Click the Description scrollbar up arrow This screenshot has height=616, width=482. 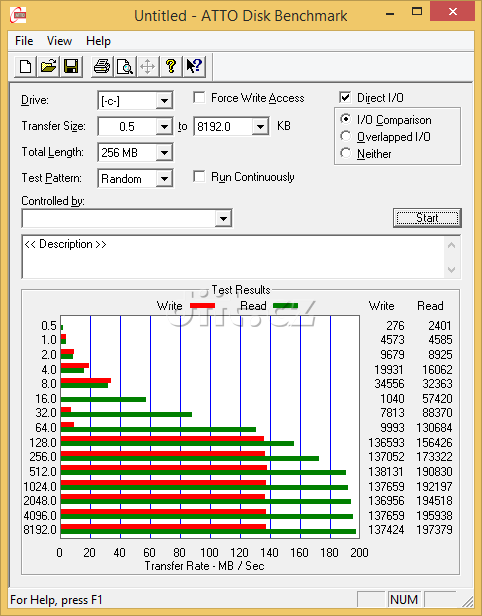click(x=451, y=246)
